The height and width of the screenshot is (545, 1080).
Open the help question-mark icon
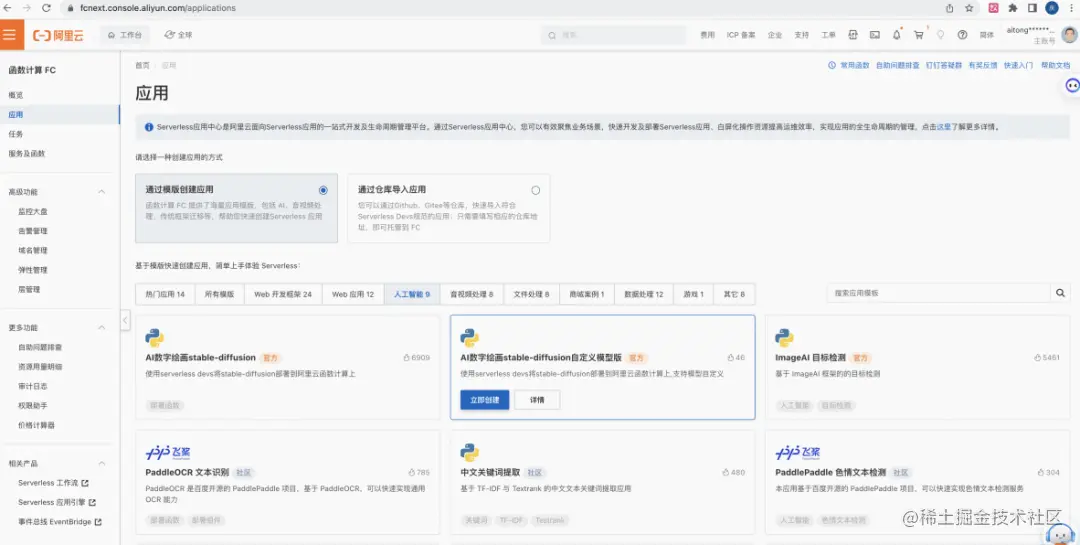pos(962,35)
